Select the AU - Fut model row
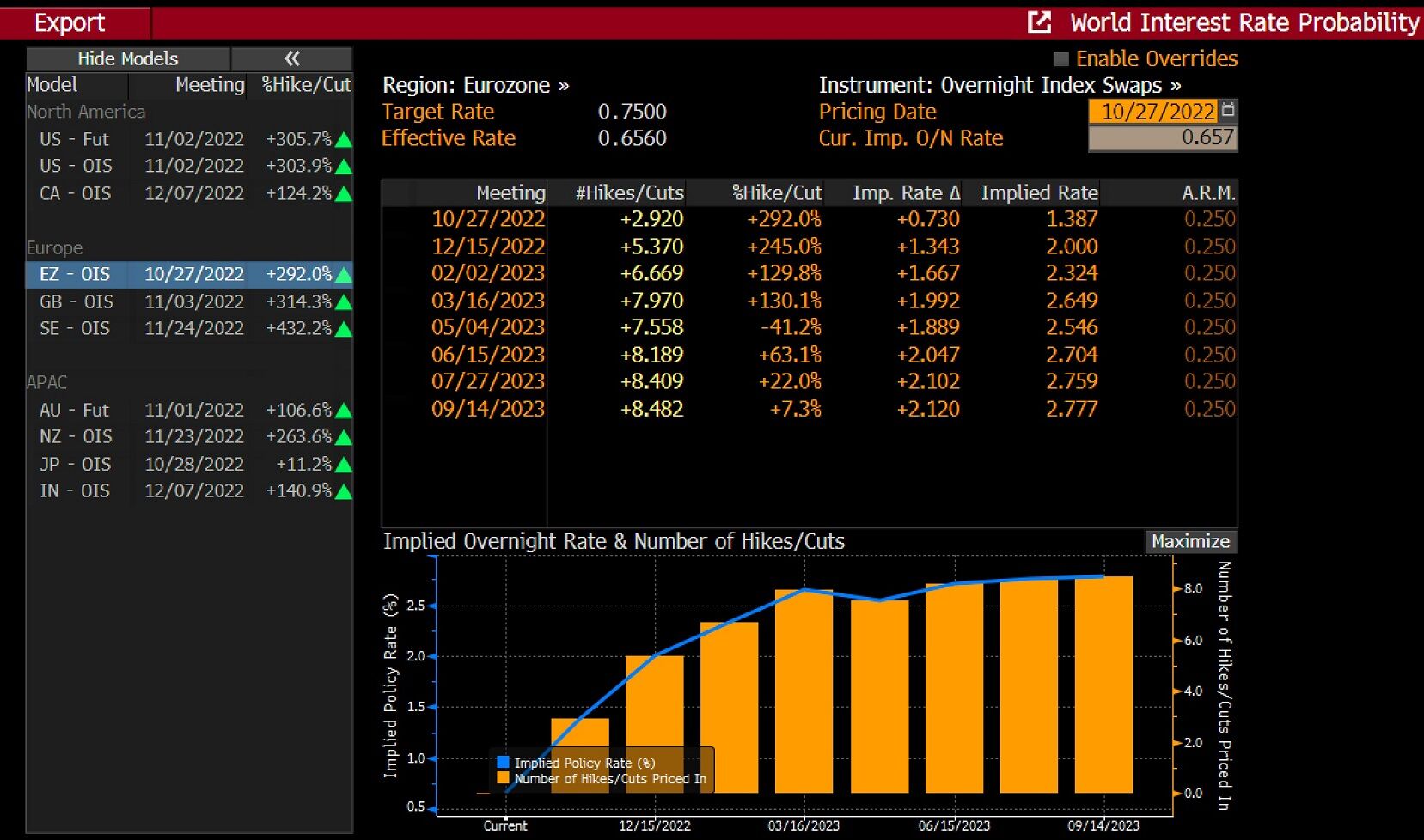 [189, 410]
